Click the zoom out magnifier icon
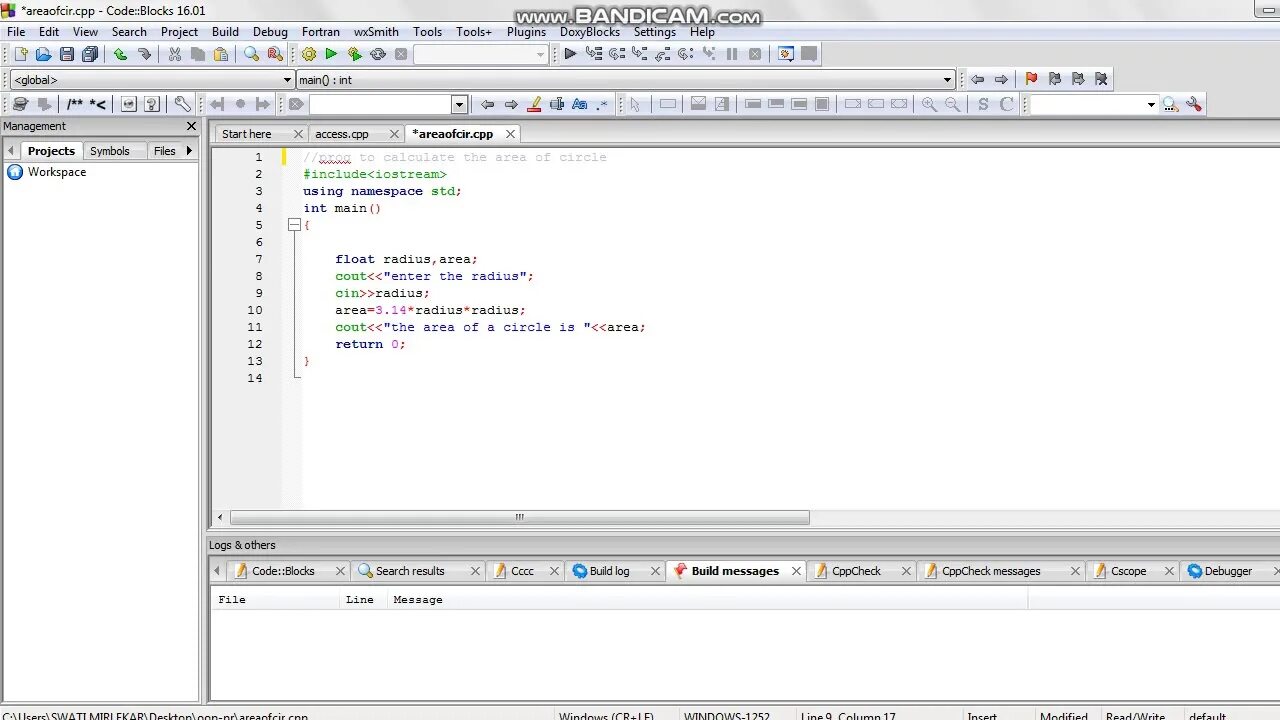The width and height of the screenshot is (1280, 720). click(953, 104)
